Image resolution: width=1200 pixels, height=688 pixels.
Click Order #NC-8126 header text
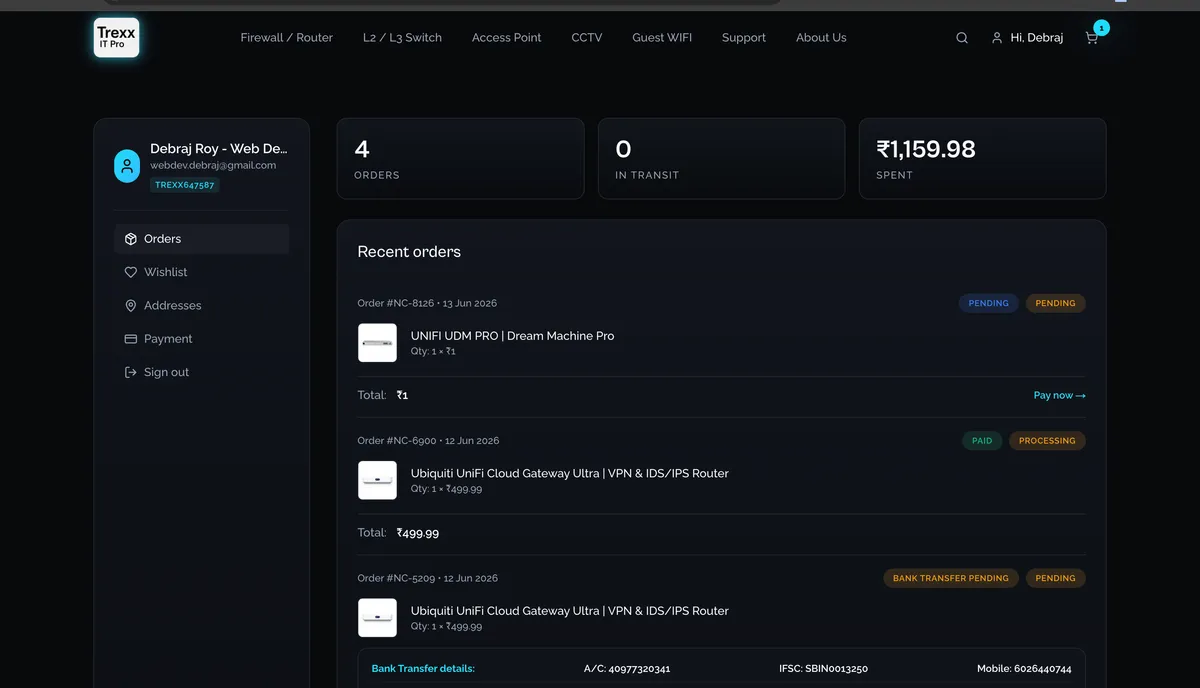[x=427, y=303]
